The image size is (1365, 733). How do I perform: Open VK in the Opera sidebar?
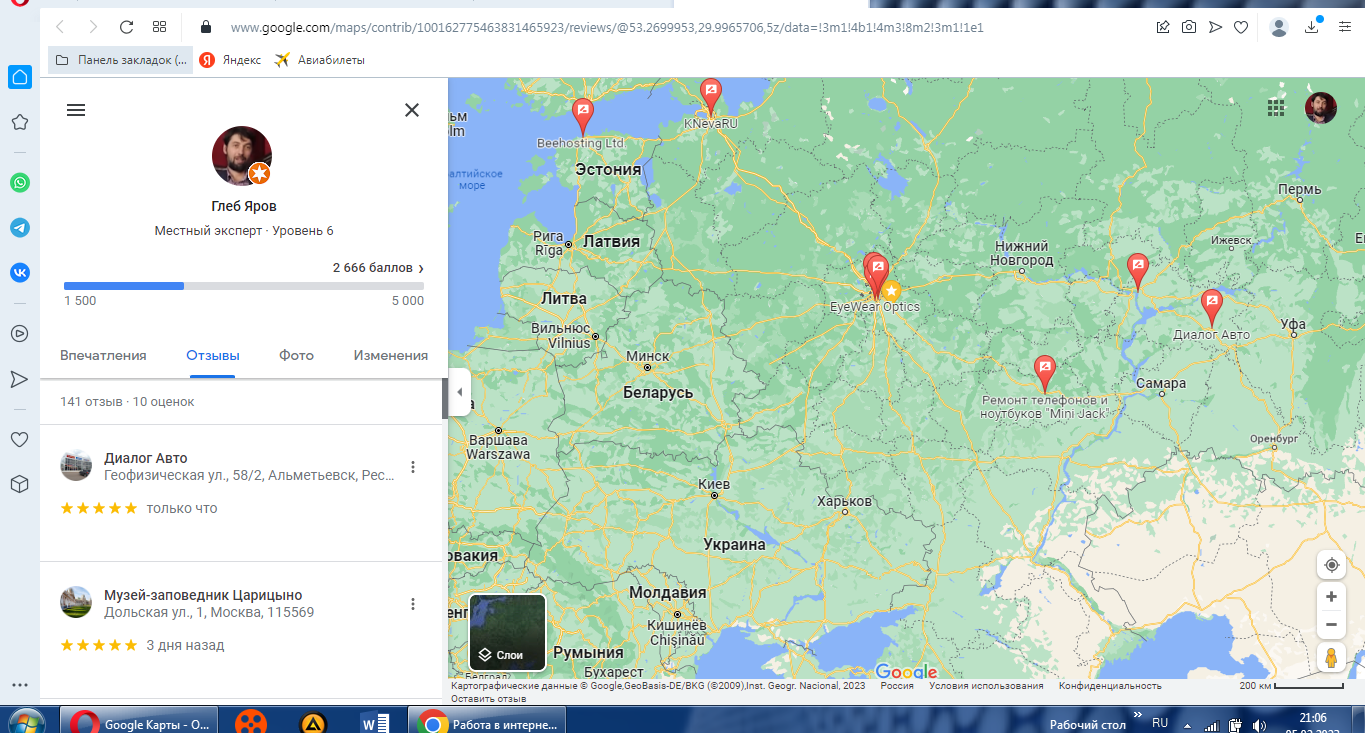pyautogui.click(x=19, y=272)
